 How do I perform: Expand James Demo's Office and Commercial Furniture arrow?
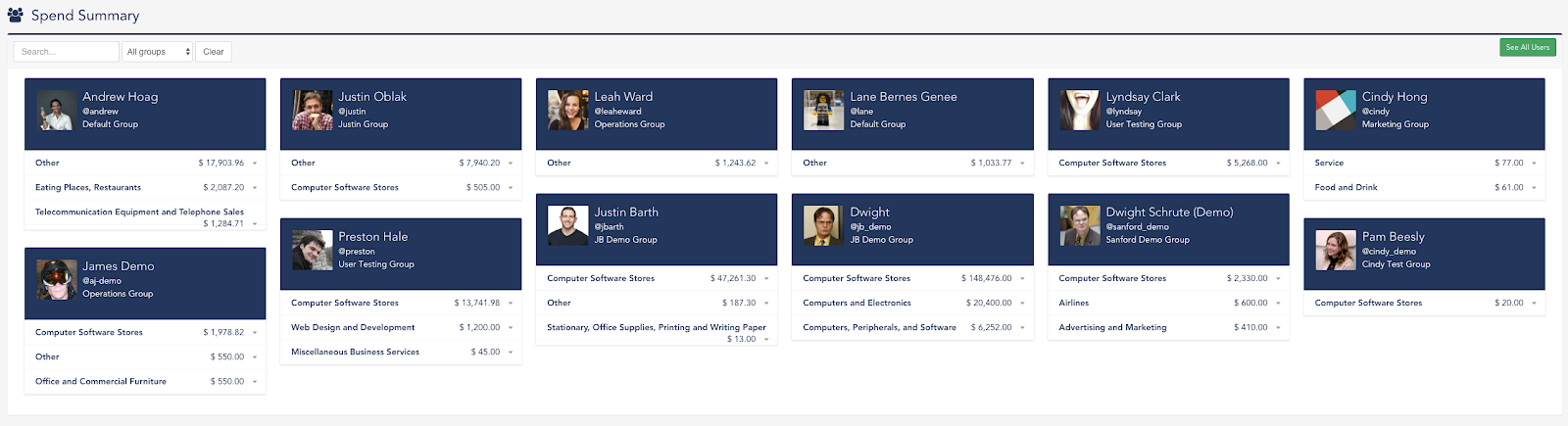pyautogui.click(x=255, y=382)
